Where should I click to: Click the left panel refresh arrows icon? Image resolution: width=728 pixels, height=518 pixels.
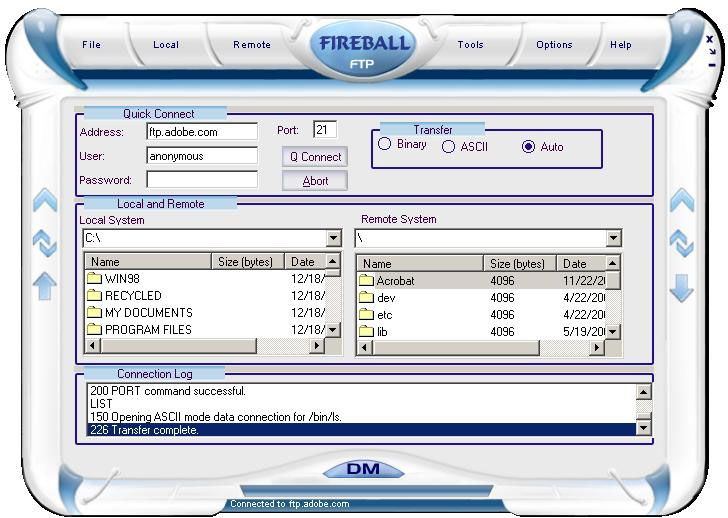click(45, 243)
